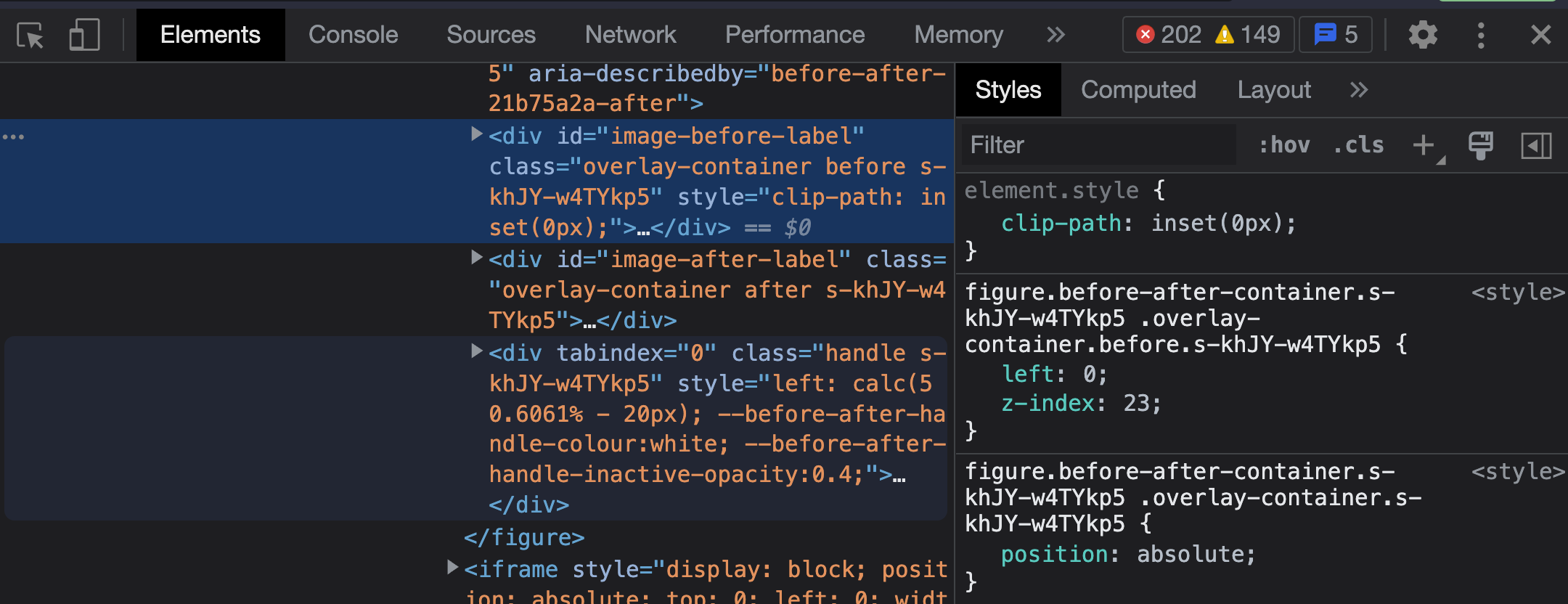1568x604 pixels.
Task: Open the paint roller rendering emulation icon
Action: (x=1480, y=145)
